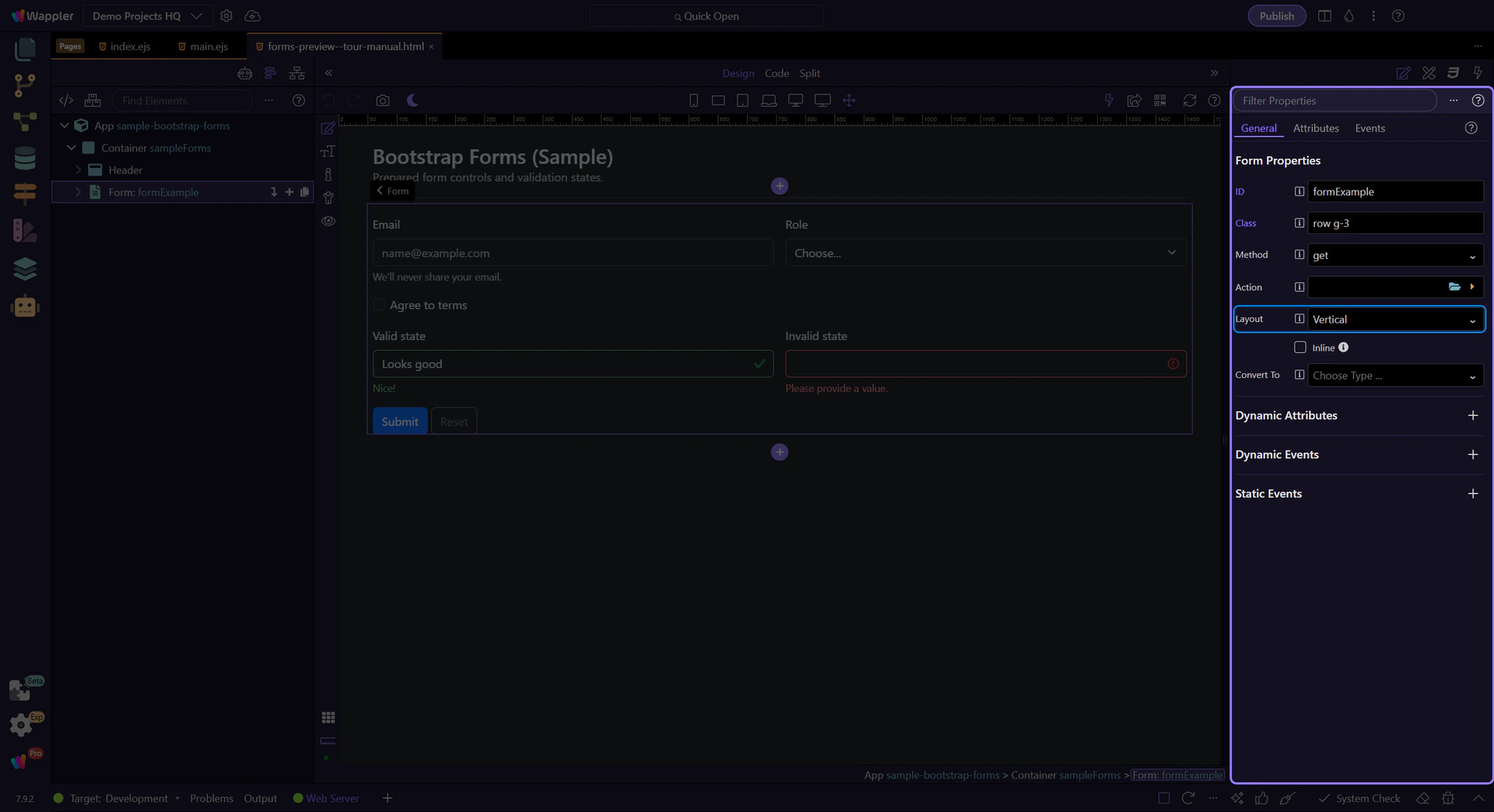The width and height of the screenshot is (1494, 812).
Task: Click the Publish button
Action: pyautogui.click(x=1276, y=16)
